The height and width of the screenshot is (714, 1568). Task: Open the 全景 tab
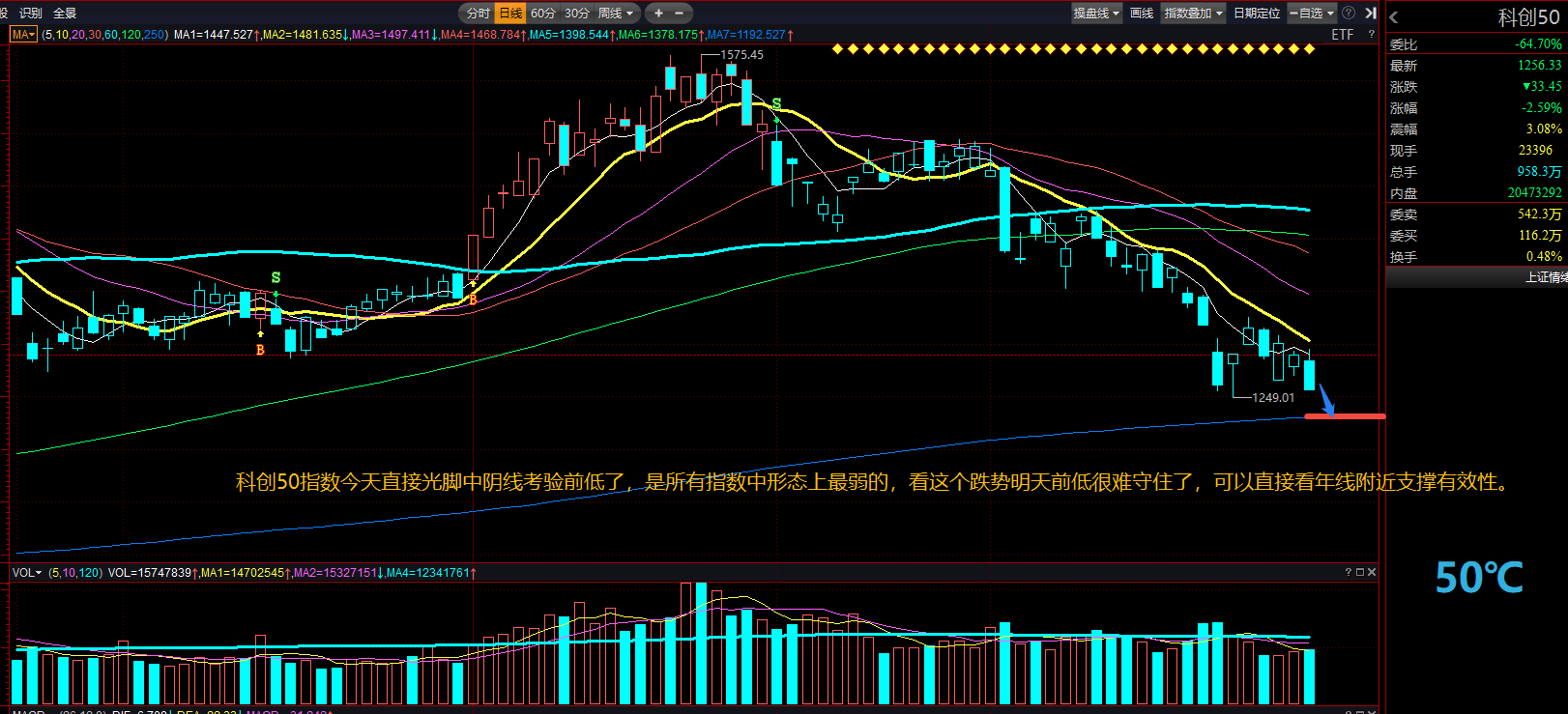tap(65, 14)
